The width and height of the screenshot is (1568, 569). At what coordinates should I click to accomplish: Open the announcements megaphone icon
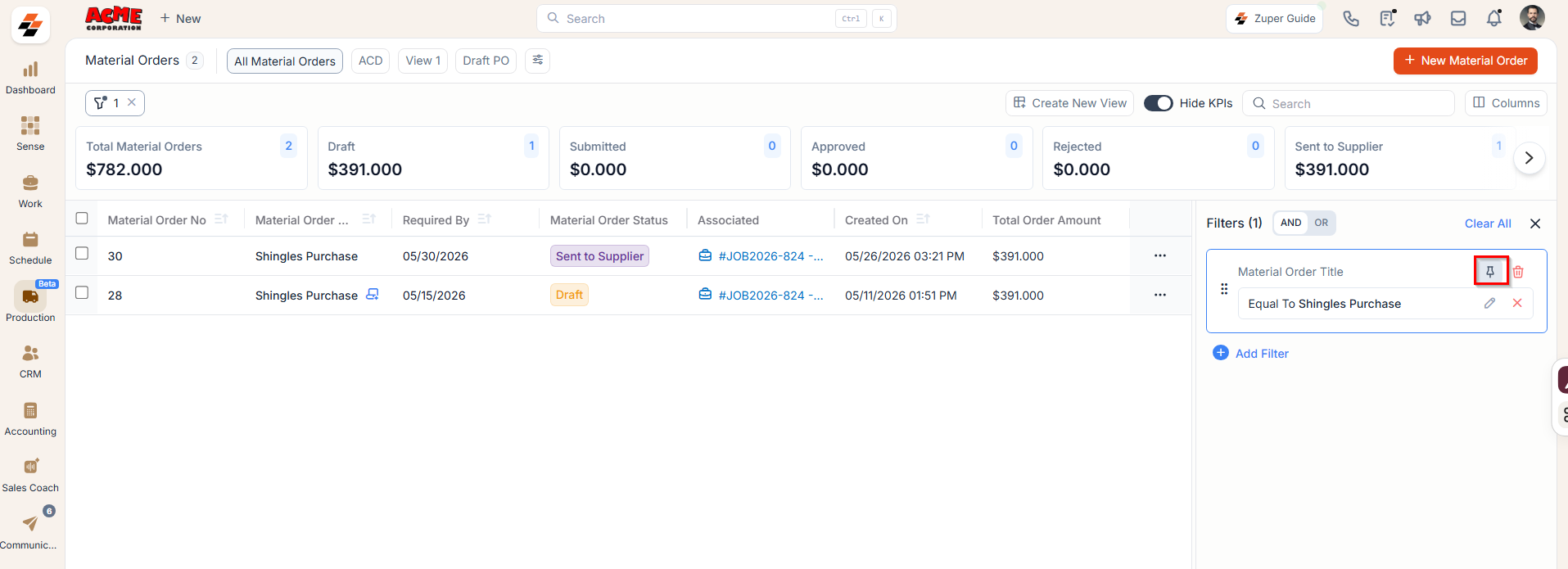tap(1422, 18)
